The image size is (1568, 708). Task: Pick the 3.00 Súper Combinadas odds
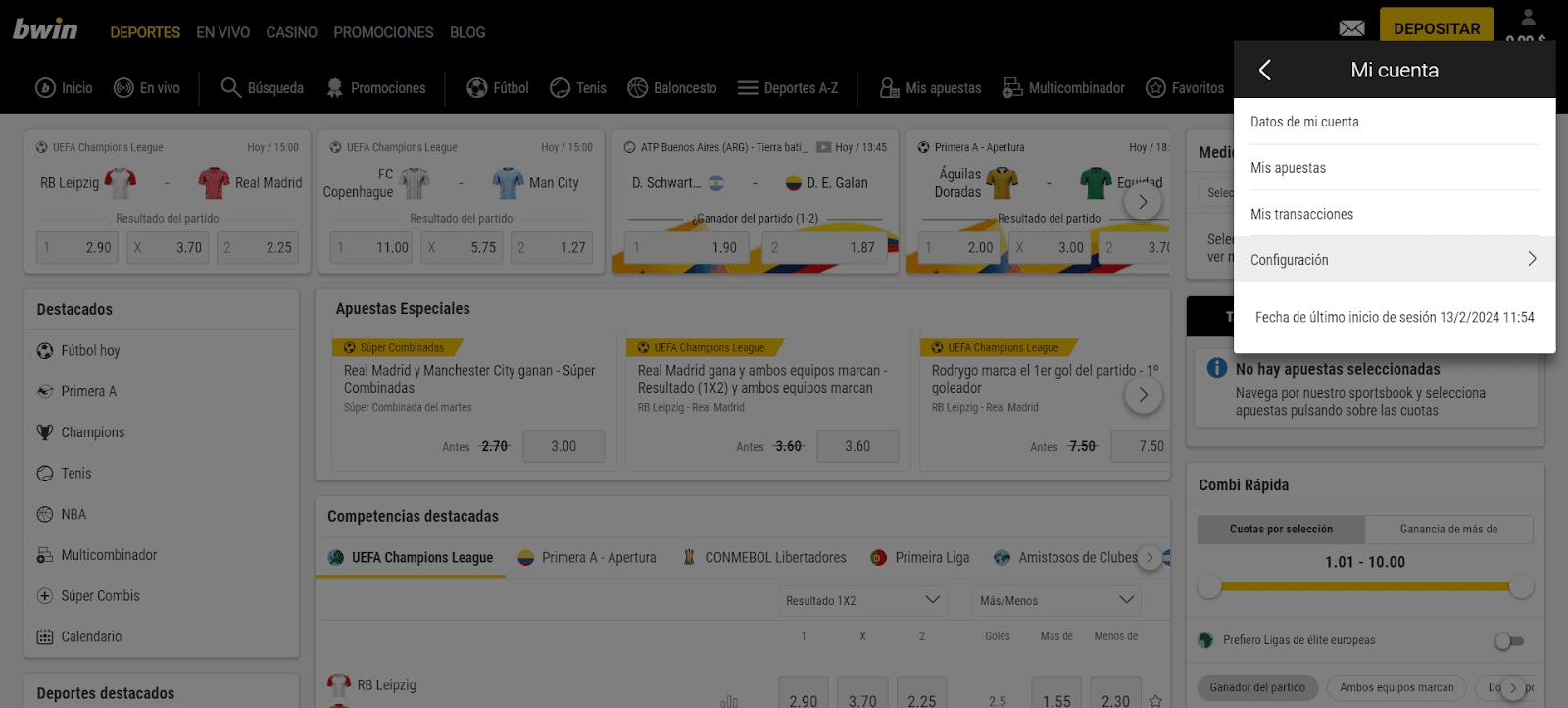tap(563, 446)
